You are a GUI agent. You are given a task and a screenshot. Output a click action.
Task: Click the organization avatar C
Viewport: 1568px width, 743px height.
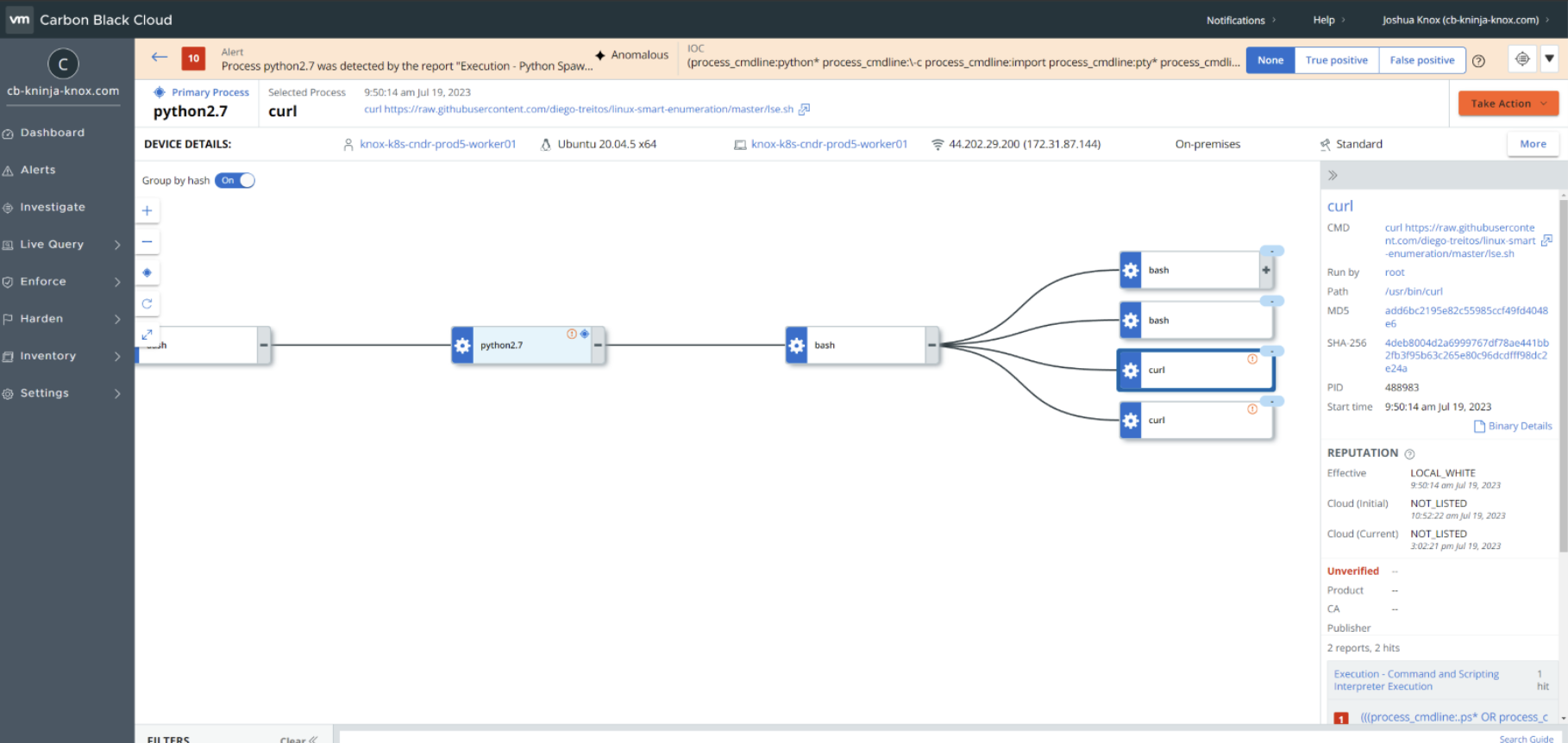click(63, 64)
